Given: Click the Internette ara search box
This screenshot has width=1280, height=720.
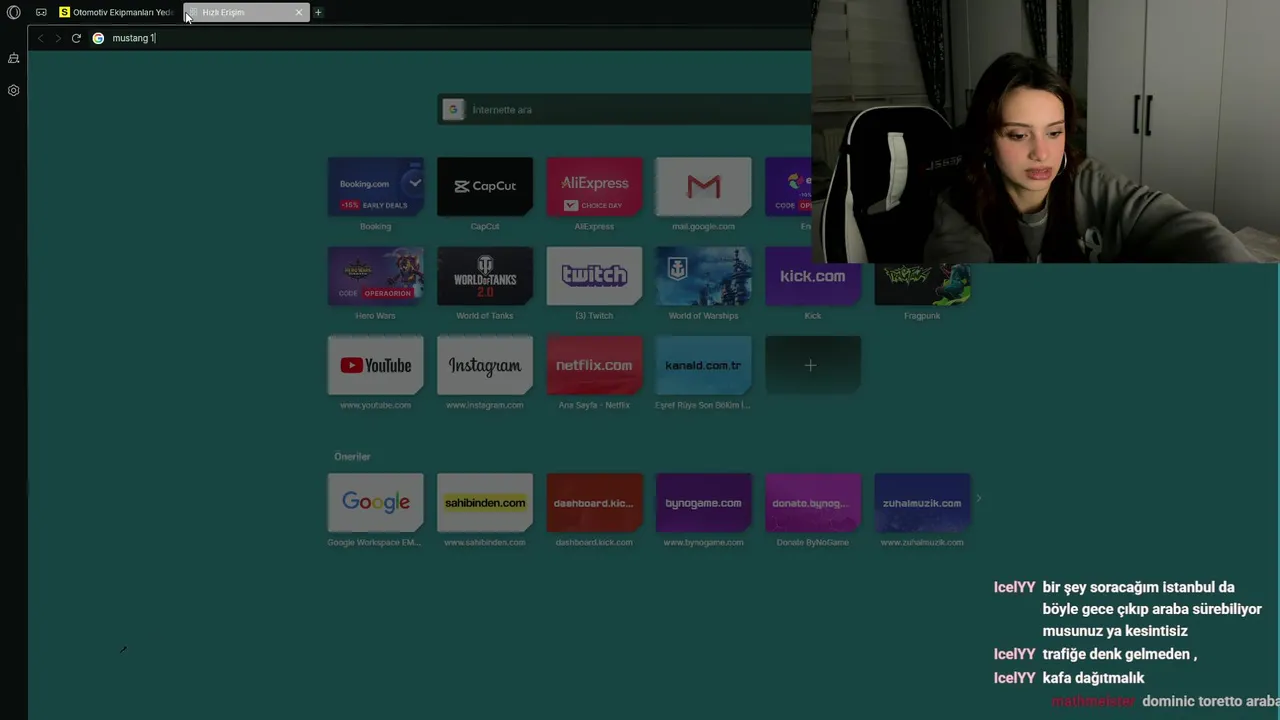Looking at the screenshot, I should pos(625,110).
